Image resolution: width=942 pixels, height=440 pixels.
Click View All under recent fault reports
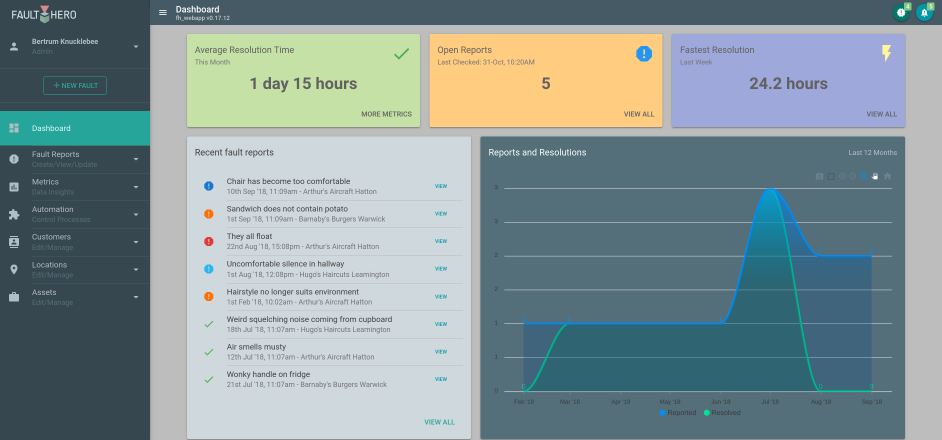pos(439,422)
